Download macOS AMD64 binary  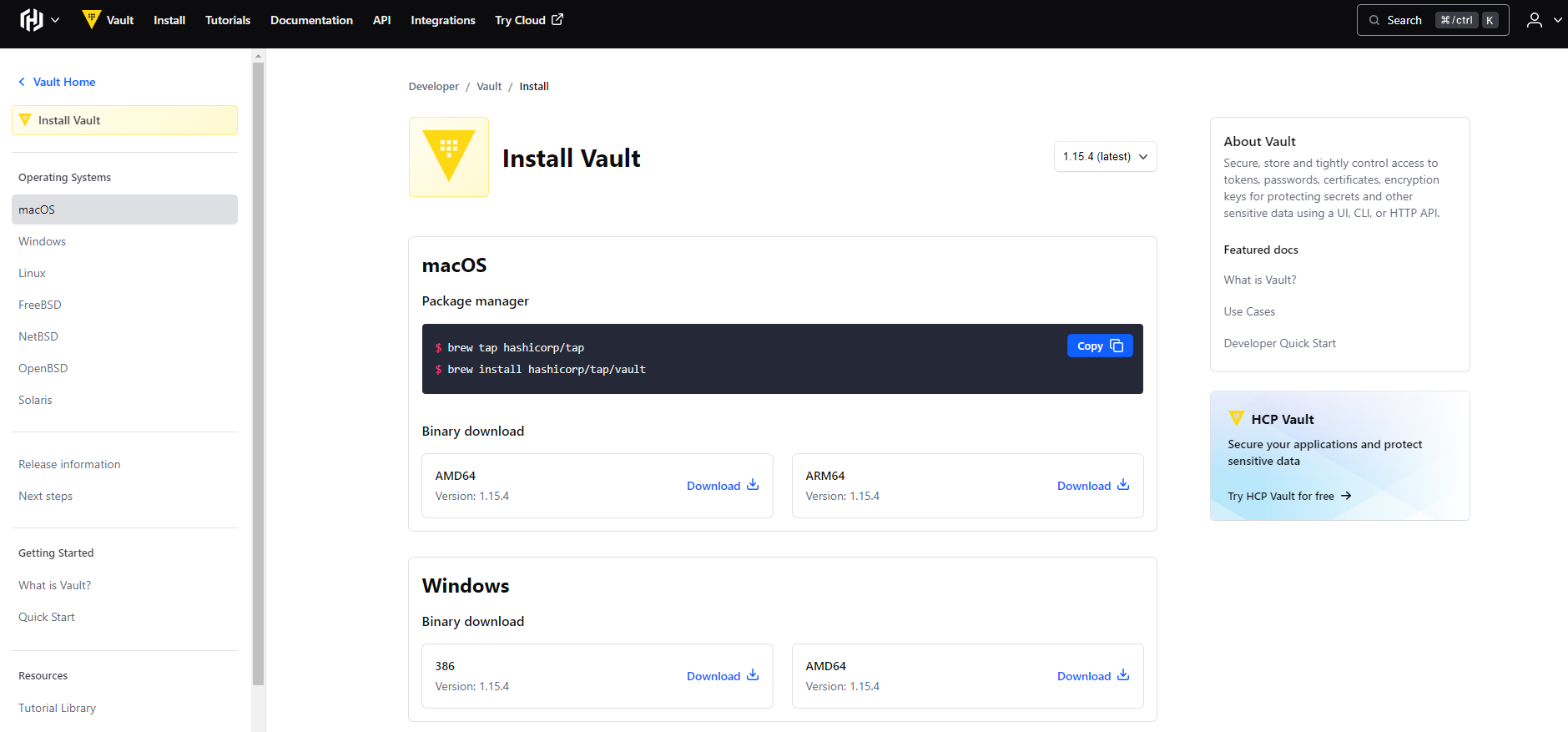723,485
